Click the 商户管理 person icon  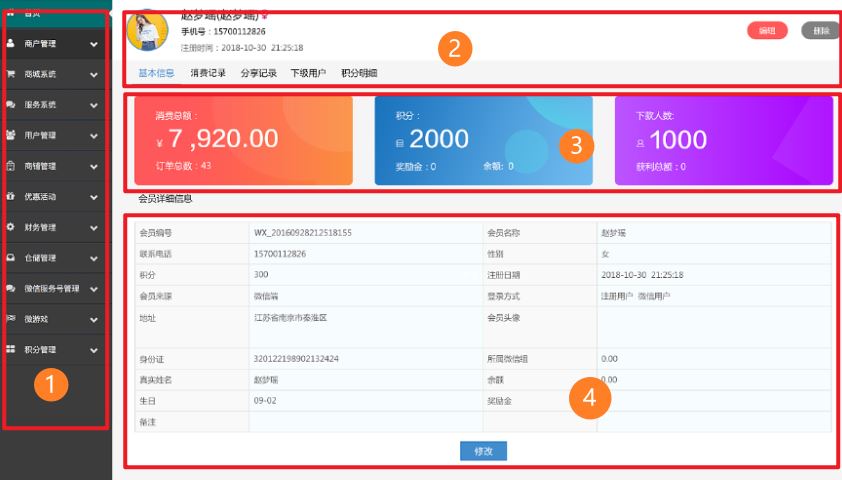[11, 43]
